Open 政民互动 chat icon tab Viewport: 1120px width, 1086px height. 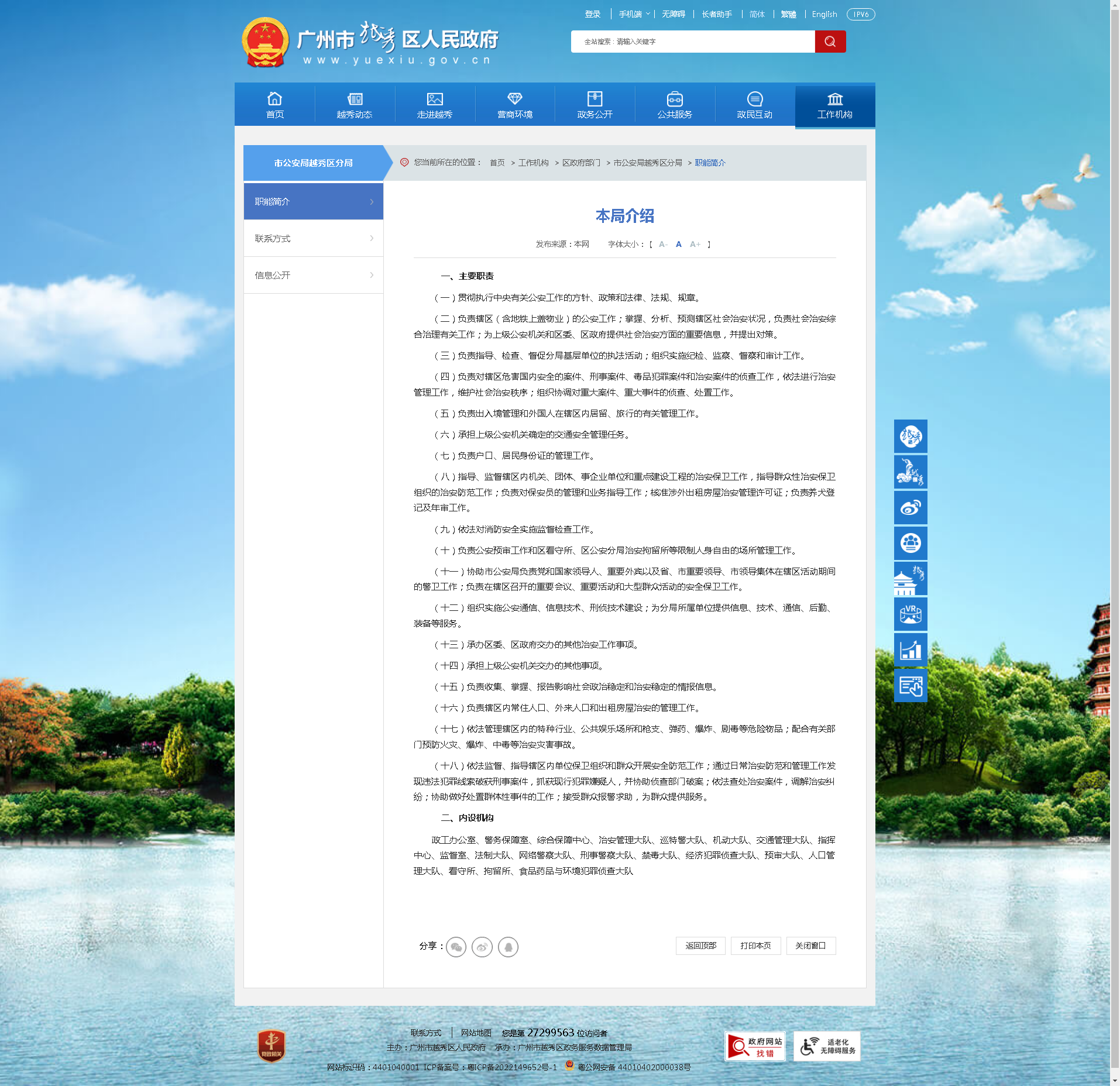(755, 105)
